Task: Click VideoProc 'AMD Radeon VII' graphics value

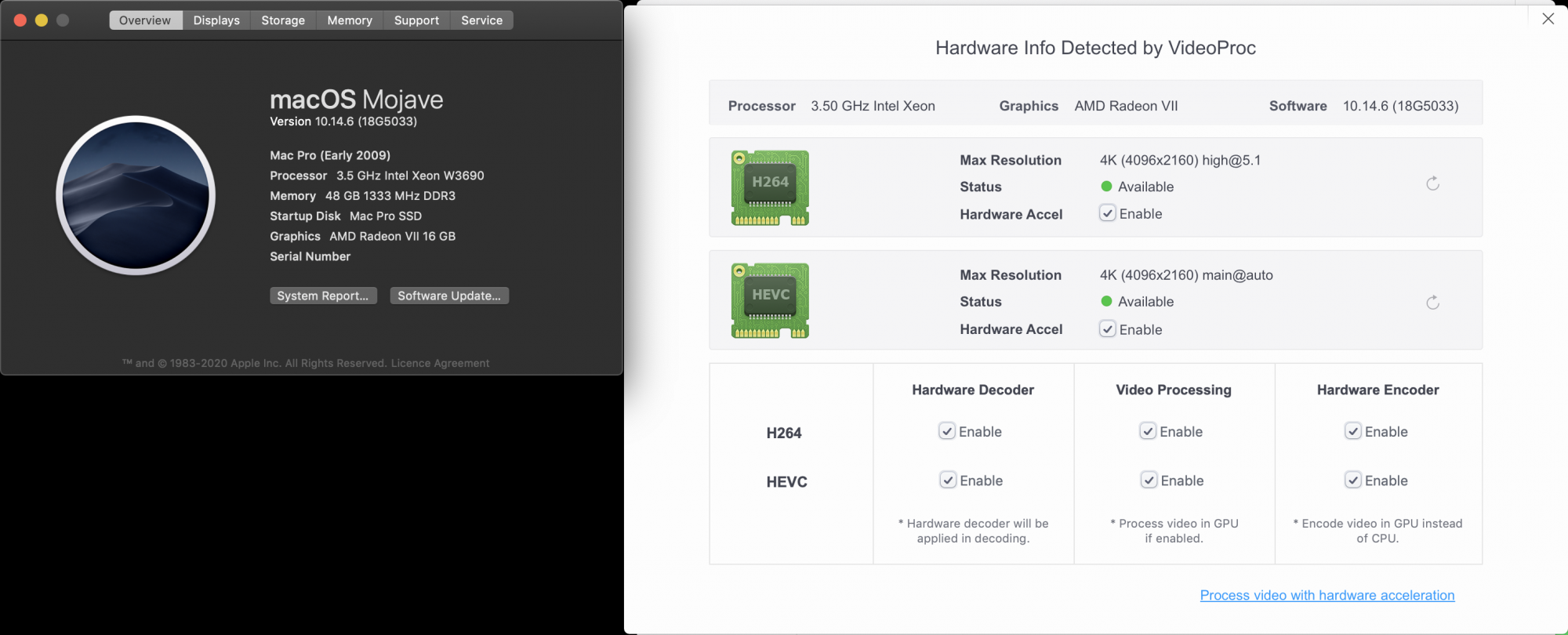Action: pyautogui.click(x=1126, y=106)
